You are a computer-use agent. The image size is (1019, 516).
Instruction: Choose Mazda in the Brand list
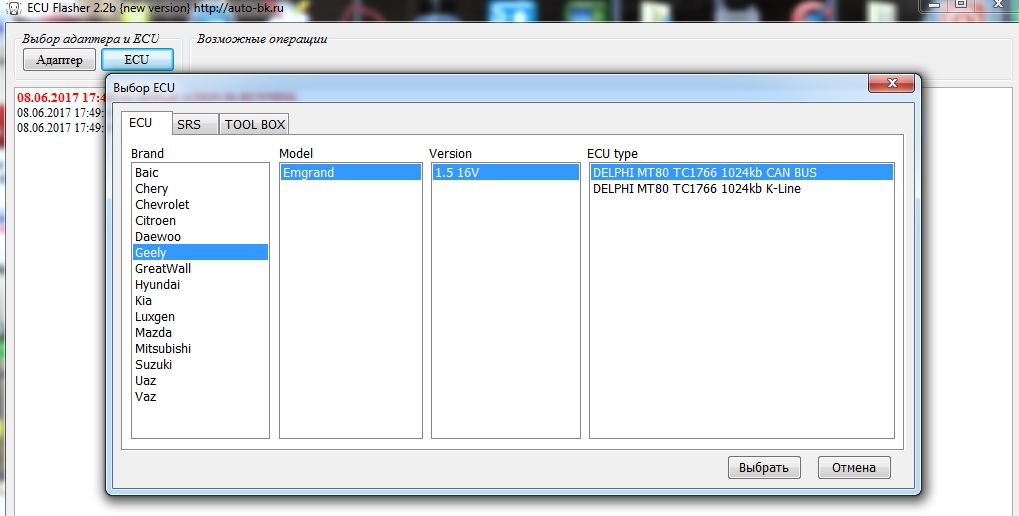point(200,332)
